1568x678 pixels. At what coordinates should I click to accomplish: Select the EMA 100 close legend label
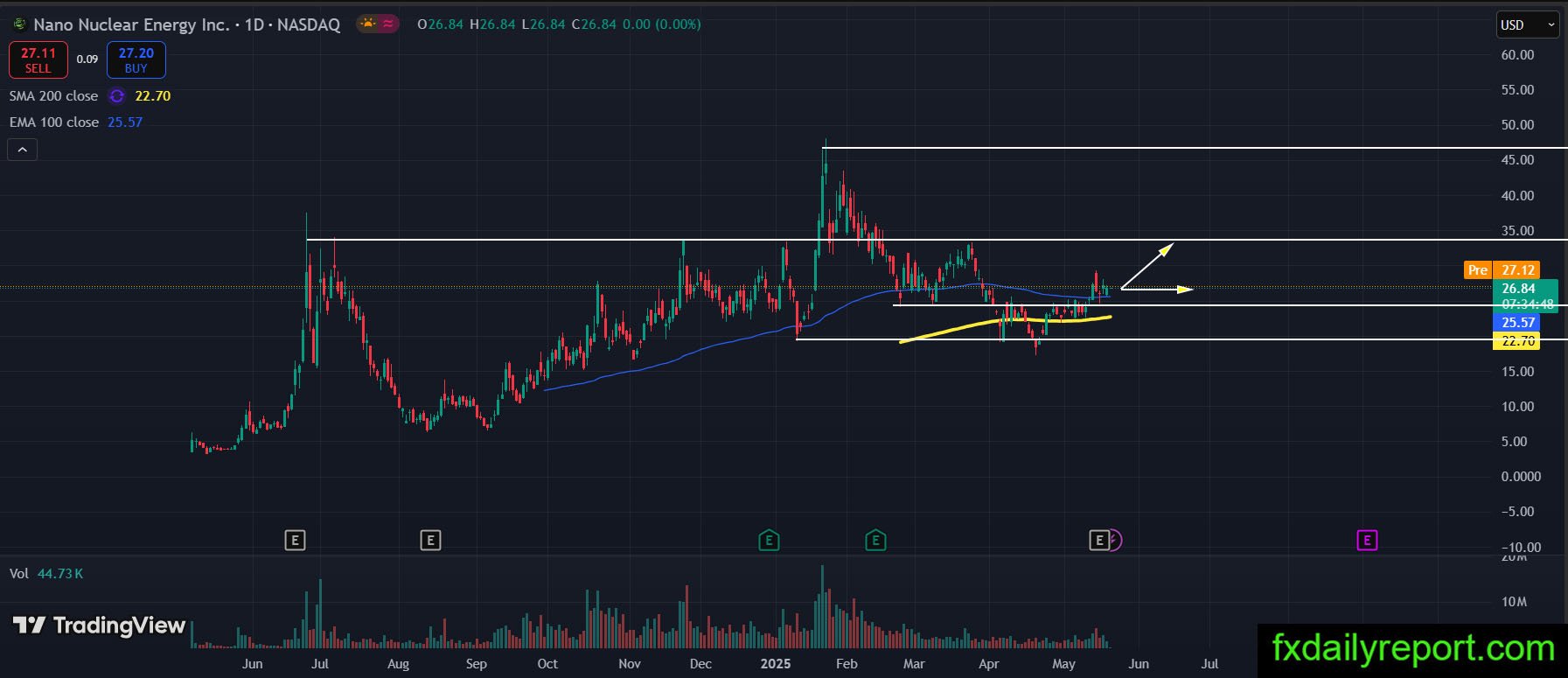(x=53, y=122)
